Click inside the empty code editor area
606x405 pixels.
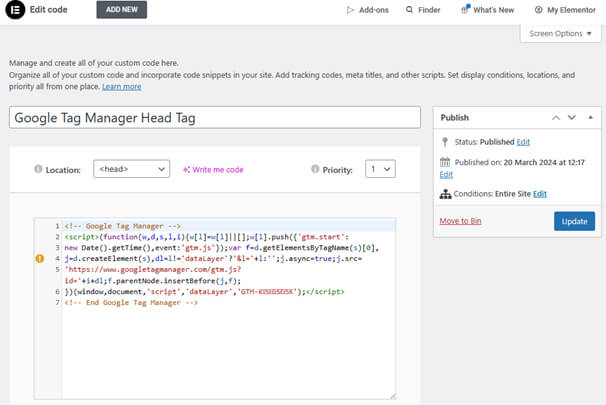(229, 354)
